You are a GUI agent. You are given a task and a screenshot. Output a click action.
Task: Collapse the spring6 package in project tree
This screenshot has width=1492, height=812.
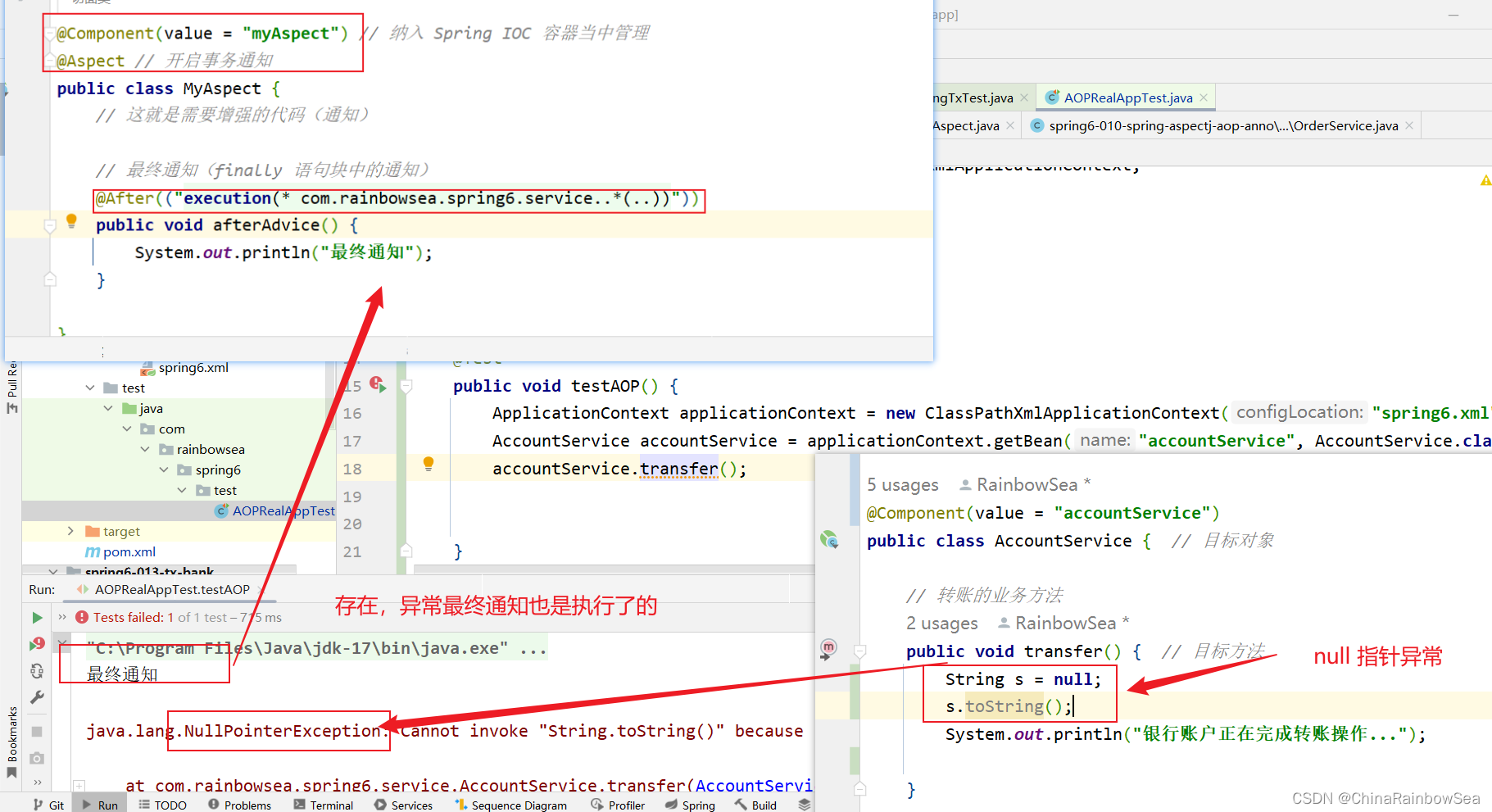(x=164, y=470)
